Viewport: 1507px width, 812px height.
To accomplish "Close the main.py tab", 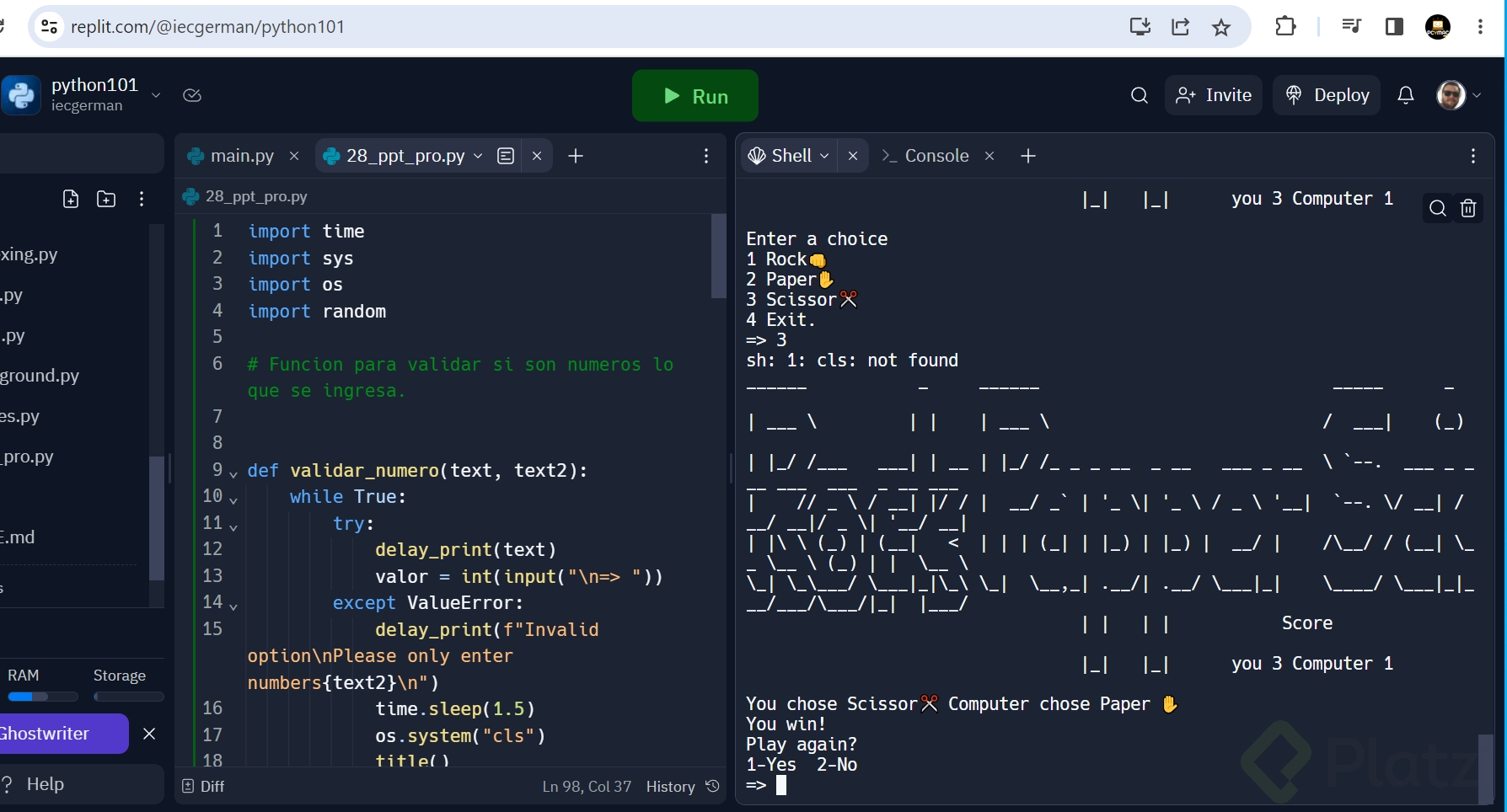I will tap(294, 156).
